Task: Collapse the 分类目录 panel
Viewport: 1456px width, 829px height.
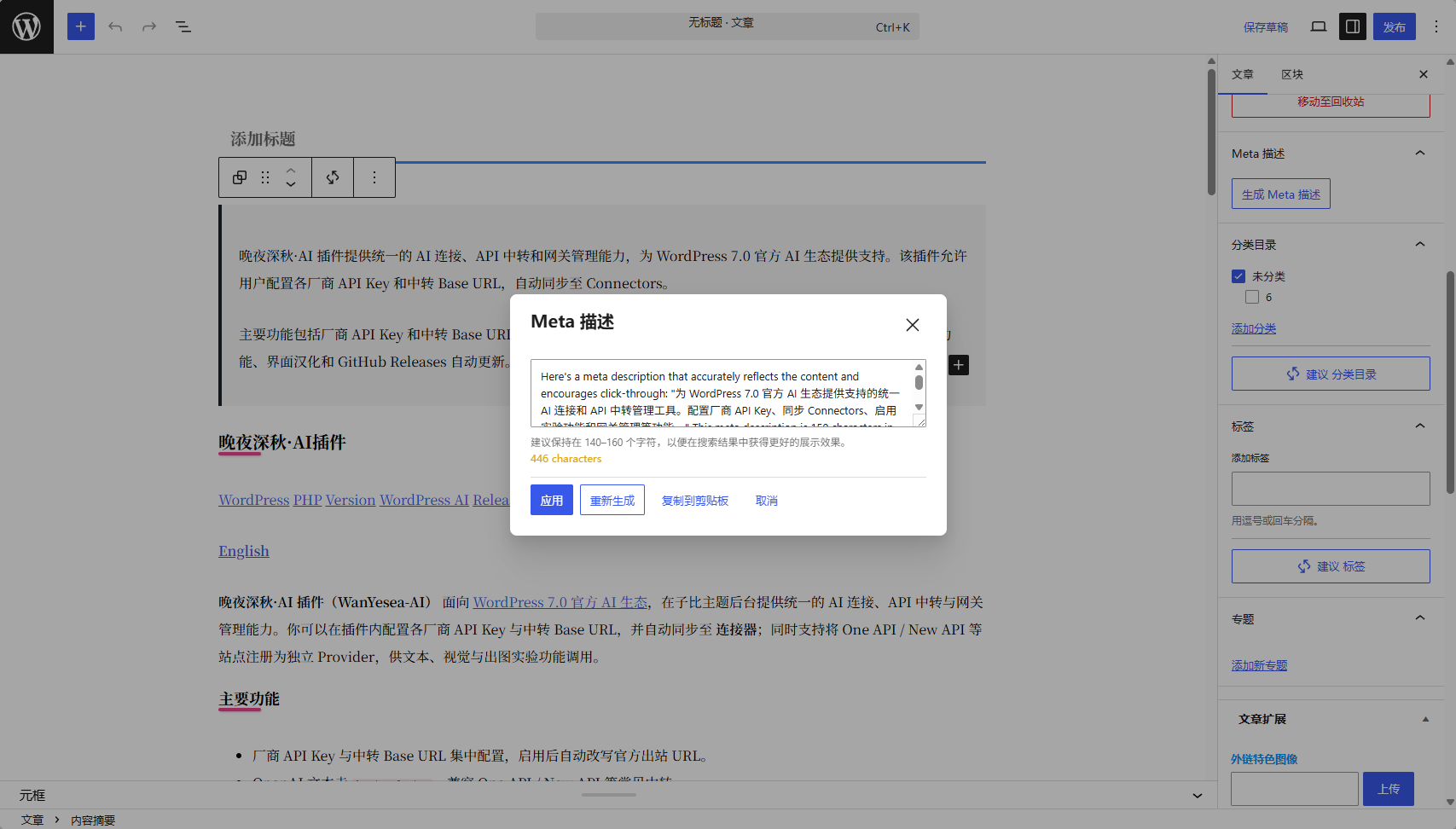Action: pyautogui.click(x=1420, y=245)
